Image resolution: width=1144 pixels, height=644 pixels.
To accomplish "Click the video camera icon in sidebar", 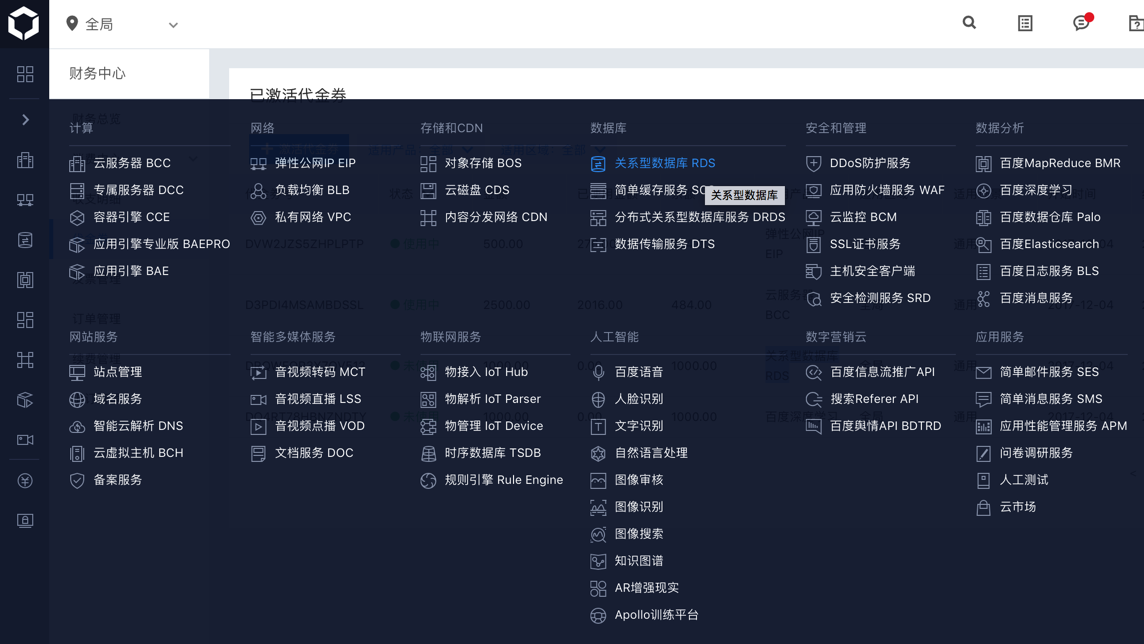I will [x=25, y=440].
